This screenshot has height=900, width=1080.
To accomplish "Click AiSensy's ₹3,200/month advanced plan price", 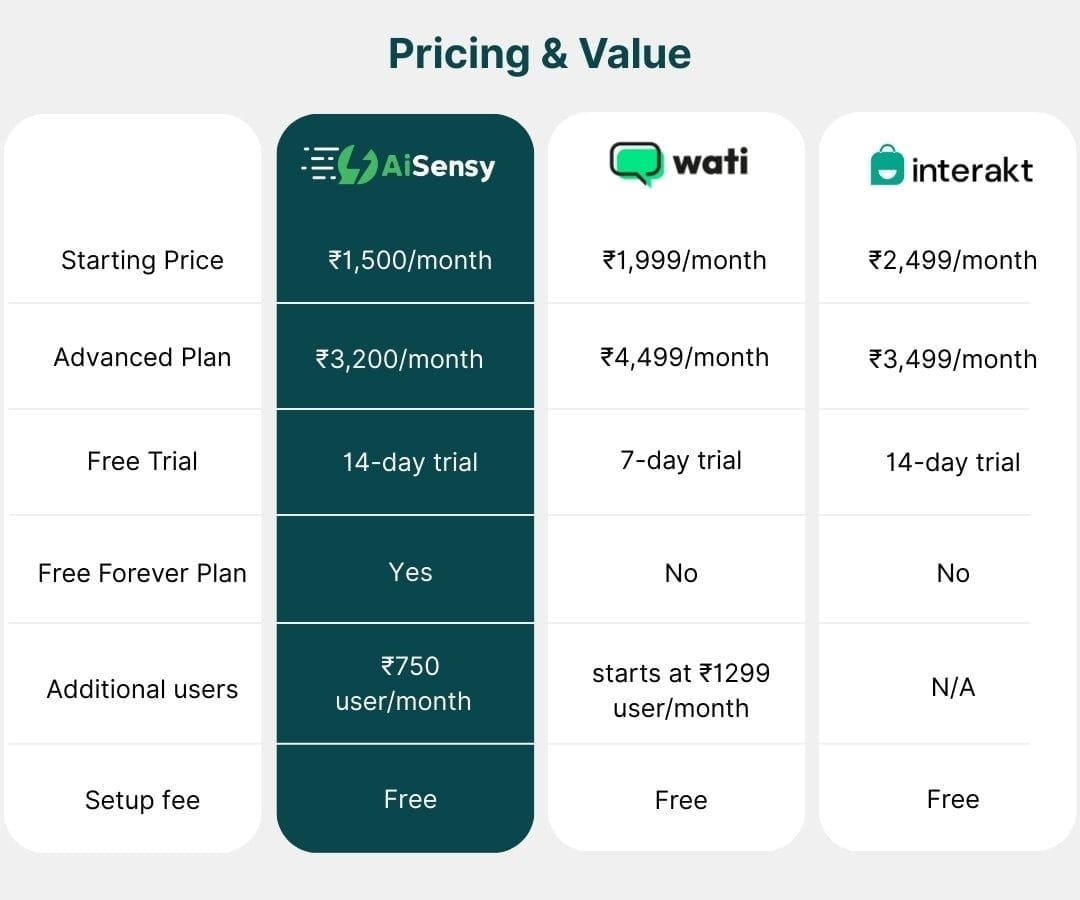I will 399,359.
